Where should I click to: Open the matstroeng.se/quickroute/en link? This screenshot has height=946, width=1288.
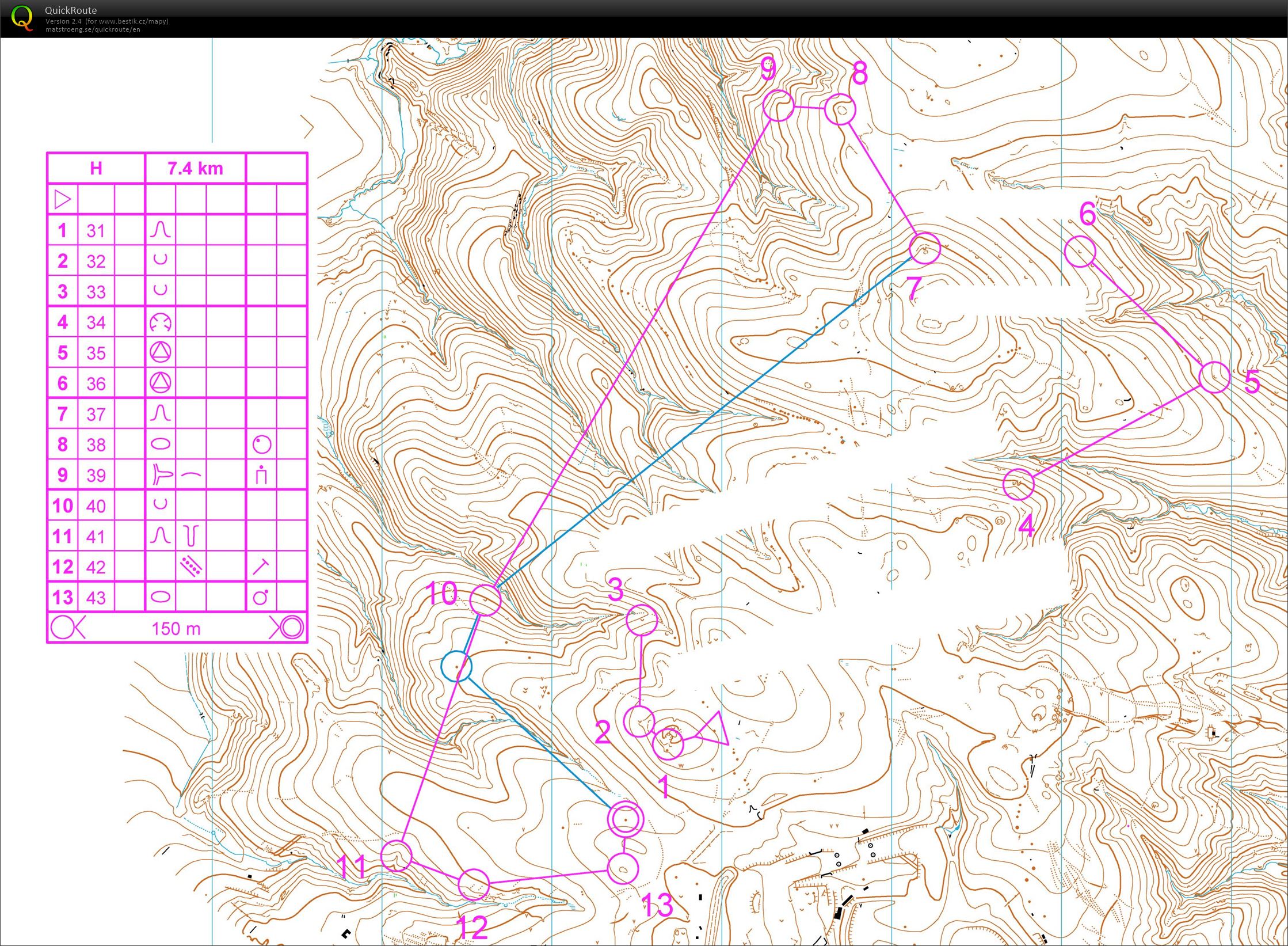[x=93, y=29]
